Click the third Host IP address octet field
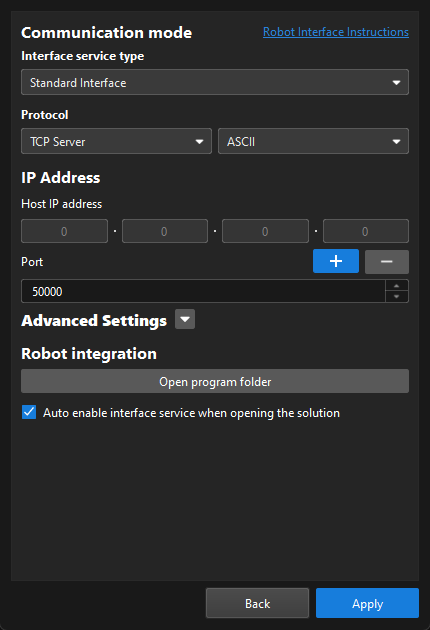 (x=265, y=231)
